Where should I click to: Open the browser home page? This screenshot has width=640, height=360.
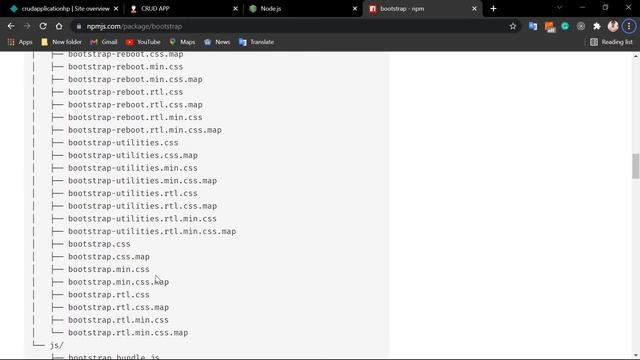(x=59, y=26)
